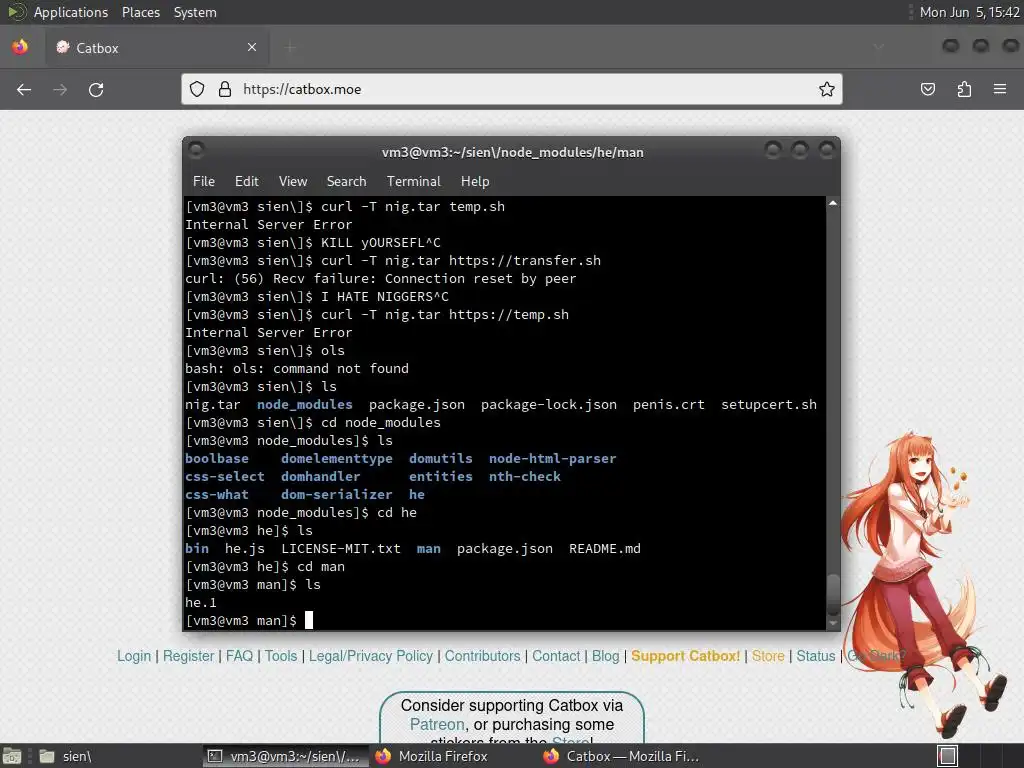The height and width of the screenshot is (768, 1024).
Task: Click the app icon left of the Applications menu
Action: pos(16,12)
